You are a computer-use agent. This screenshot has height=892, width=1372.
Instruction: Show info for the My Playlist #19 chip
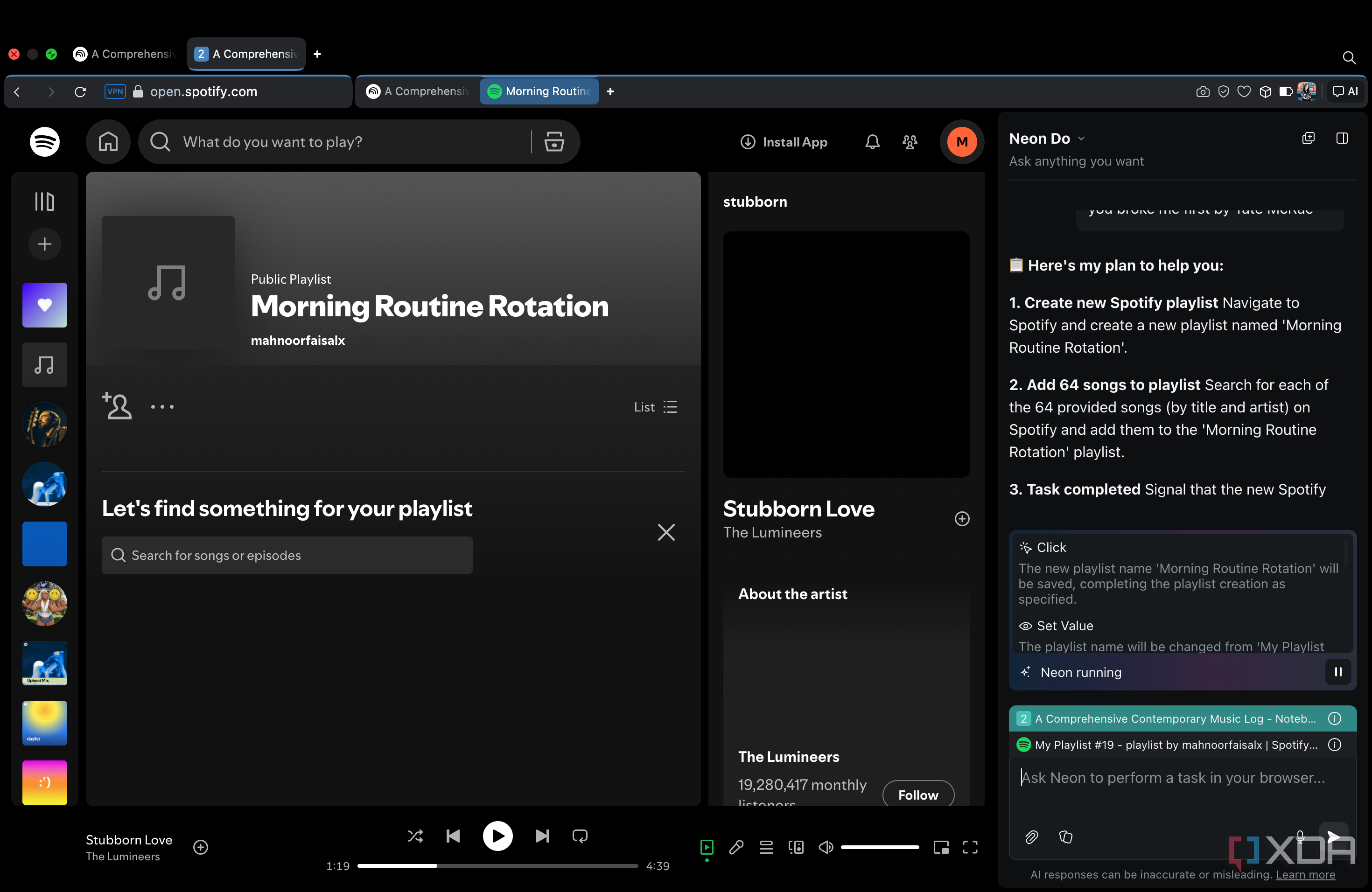[x=1334, y=745]
